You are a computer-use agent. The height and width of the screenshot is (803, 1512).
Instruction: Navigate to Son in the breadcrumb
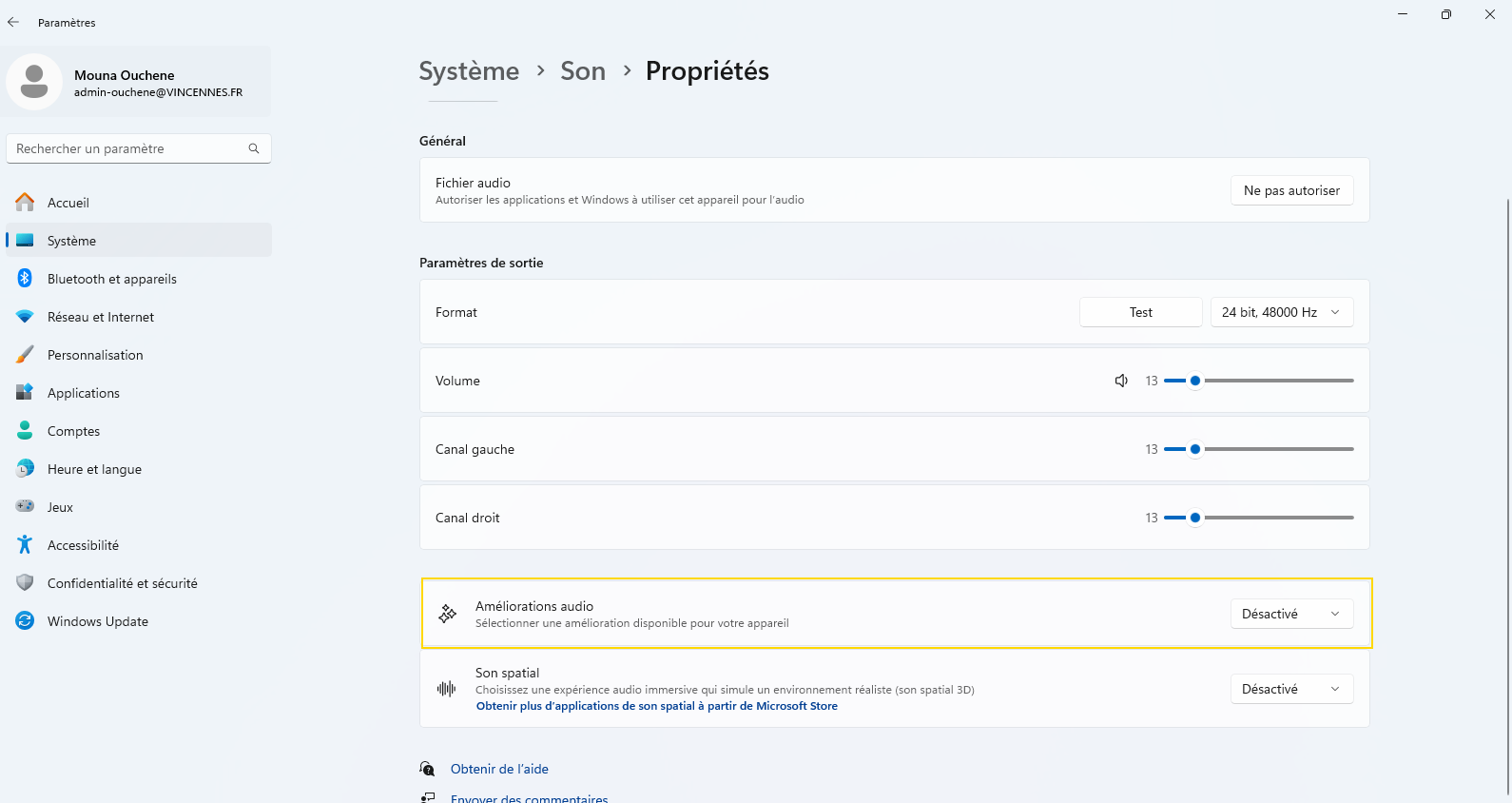[x=583, y=71]
